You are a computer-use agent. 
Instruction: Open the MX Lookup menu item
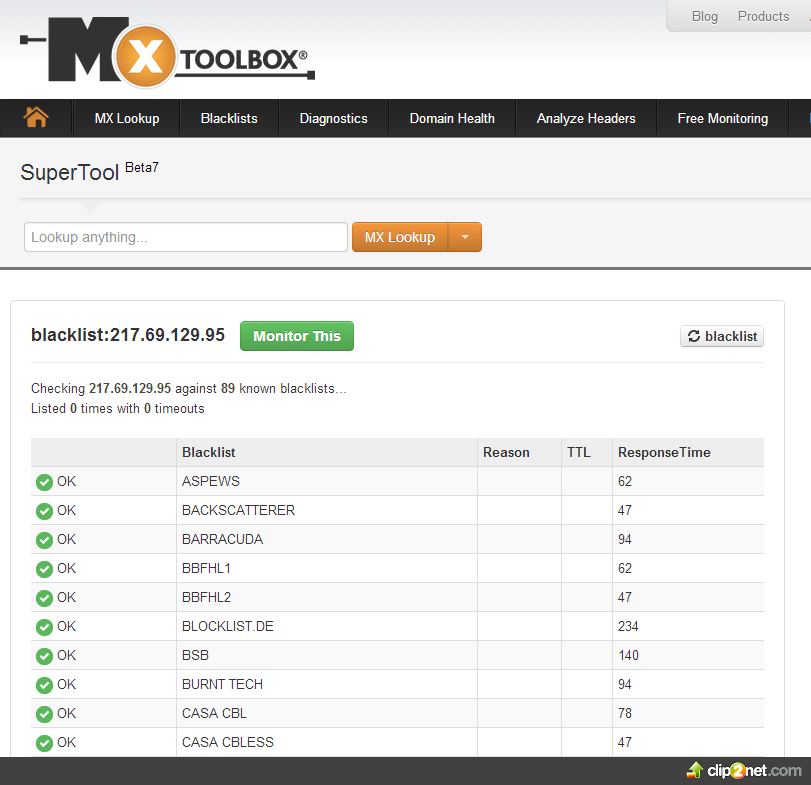click(127, 118)
